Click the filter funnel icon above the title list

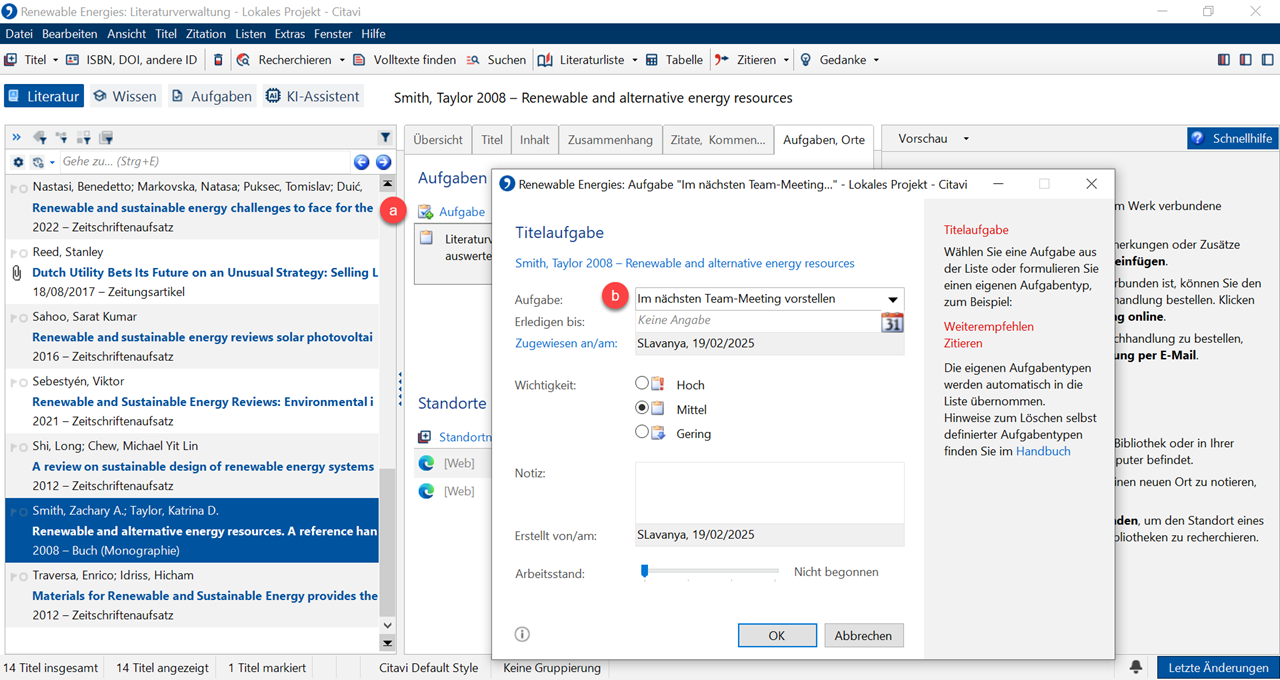point(385,138)
